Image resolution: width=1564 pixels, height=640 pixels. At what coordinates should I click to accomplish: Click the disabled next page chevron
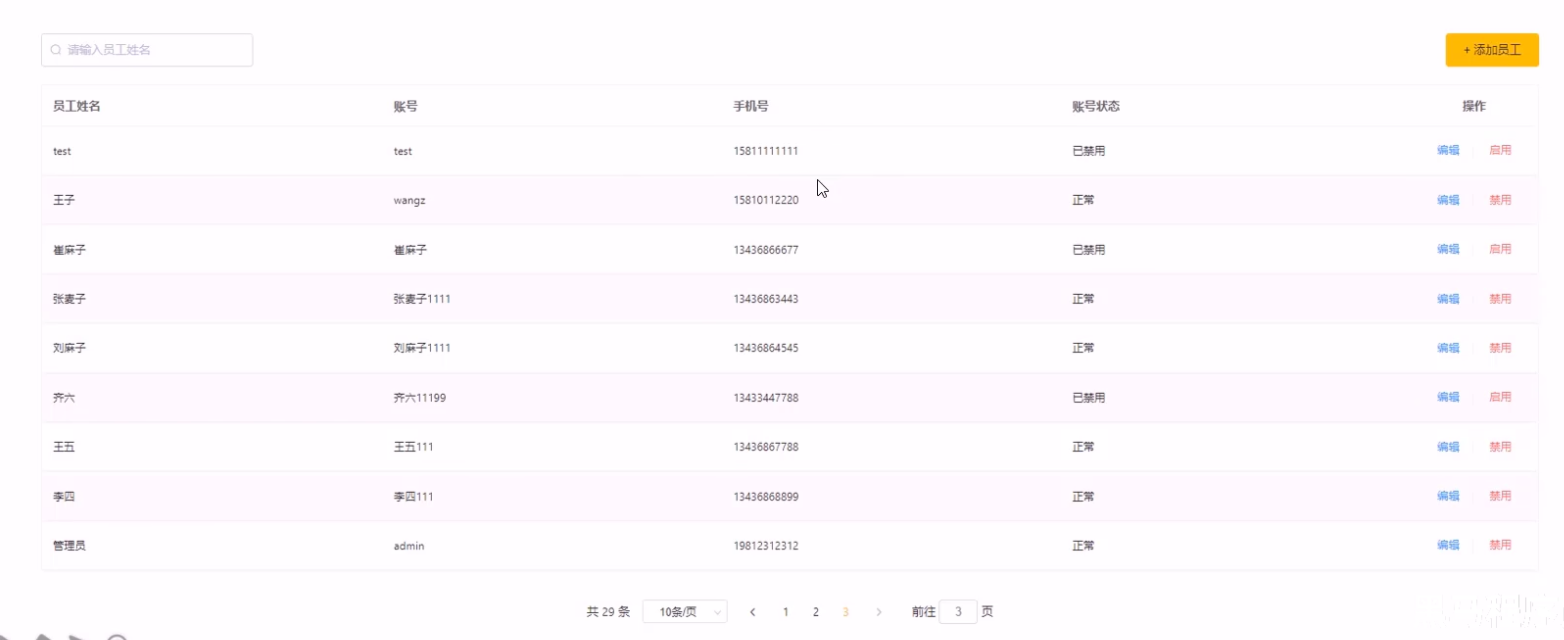pos(878,612)
